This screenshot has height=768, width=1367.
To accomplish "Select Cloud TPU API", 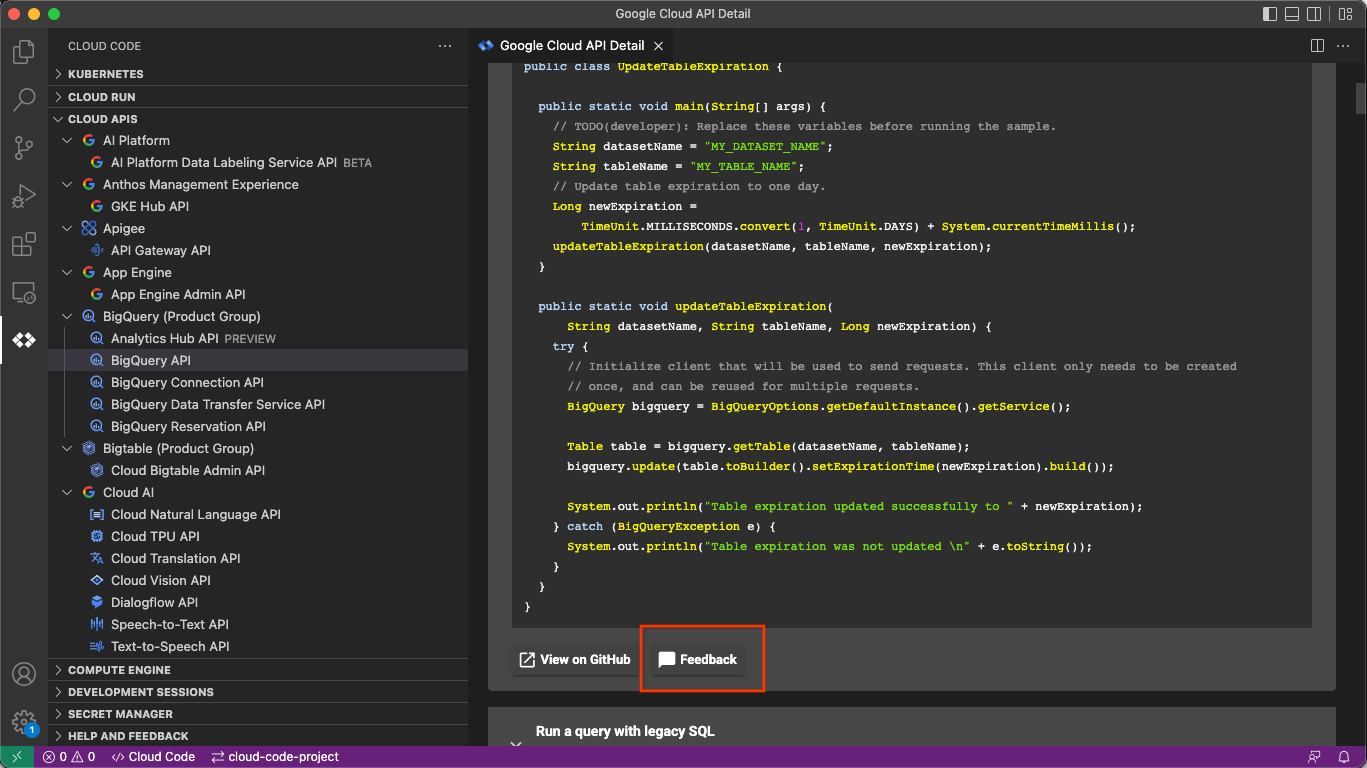I will [x=258, y=536].
